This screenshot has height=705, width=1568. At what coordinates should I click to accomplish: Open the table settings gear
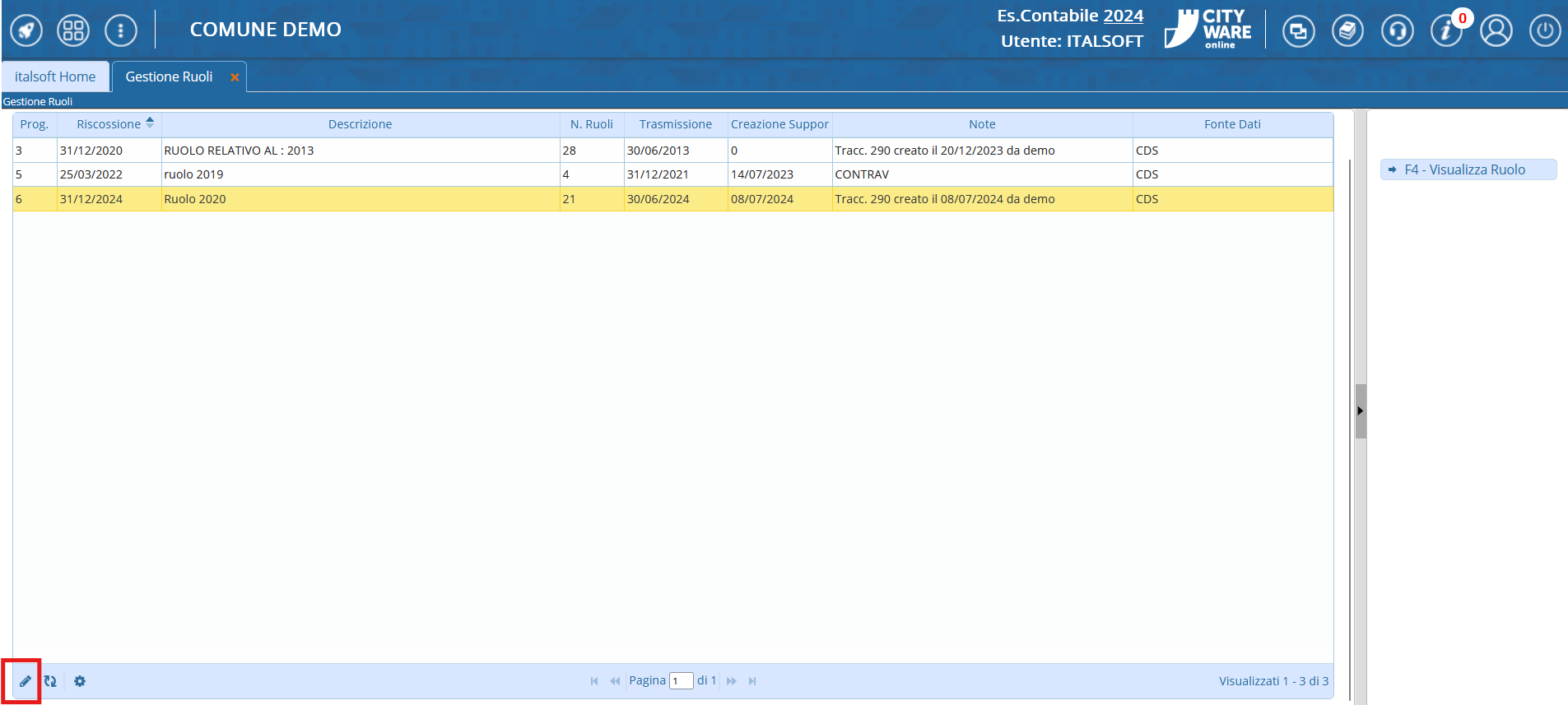click(80, 681)
